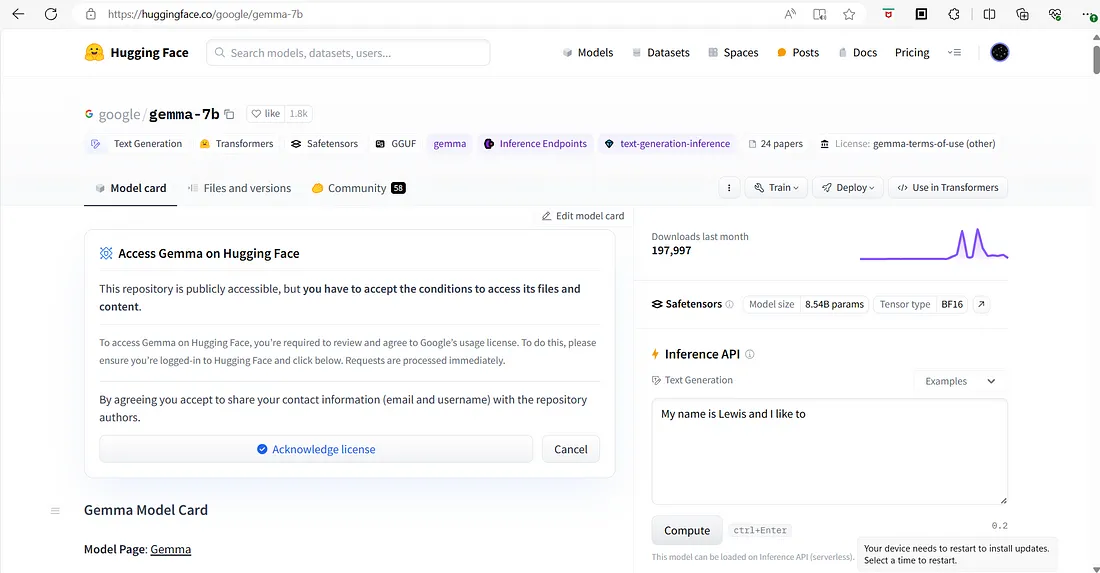Open the read aloud icon

click(x=790, y=14)
